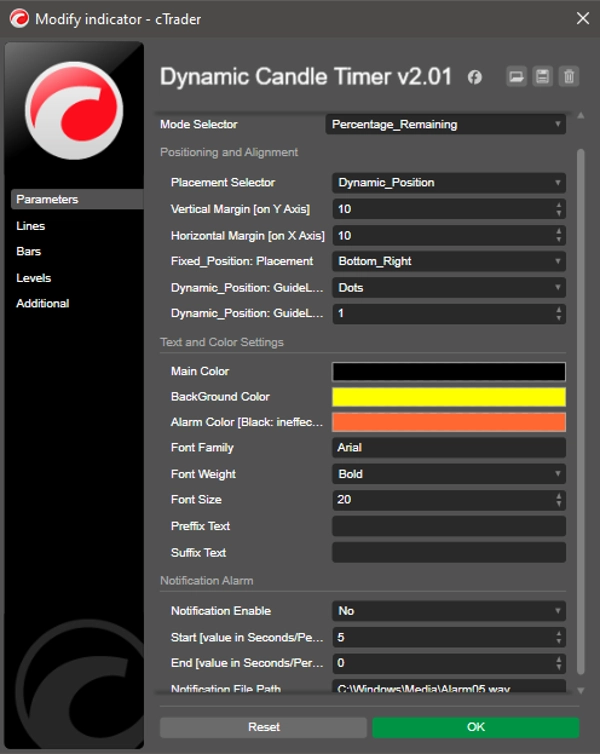This screenshot has height=754, width=600.
Task: Click the "Mode Selector" label
Action: (199, 125)
